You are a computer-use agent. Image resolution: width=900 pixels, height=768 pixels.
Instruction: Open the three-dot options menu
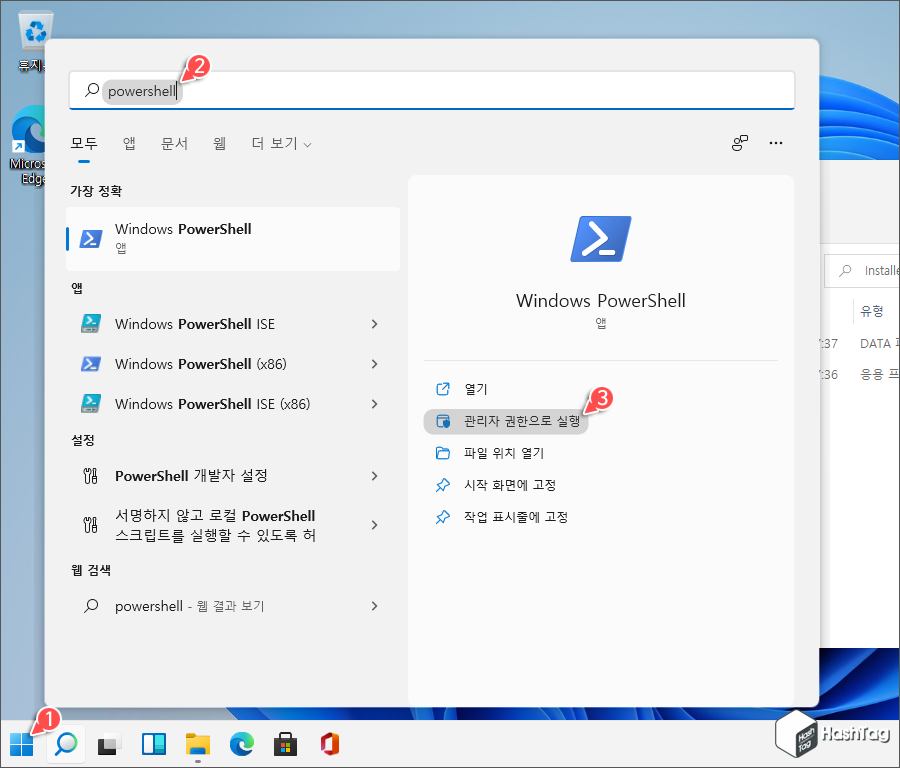point(775,143)
